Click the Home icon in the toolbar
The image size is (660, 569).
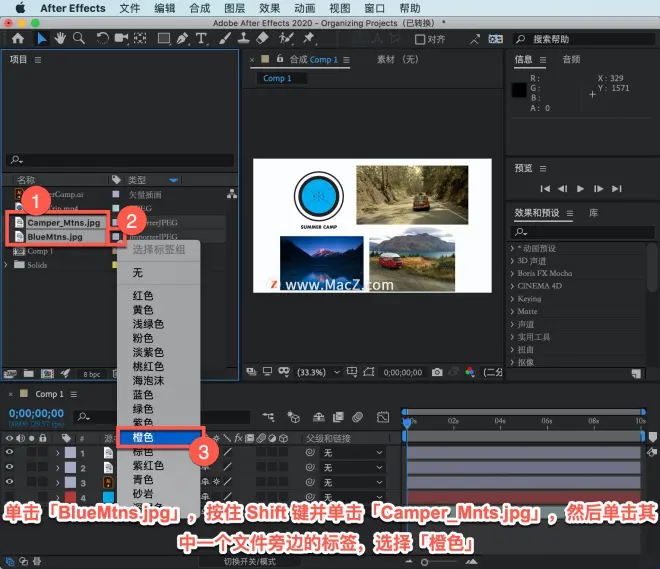tap(18, 39)
